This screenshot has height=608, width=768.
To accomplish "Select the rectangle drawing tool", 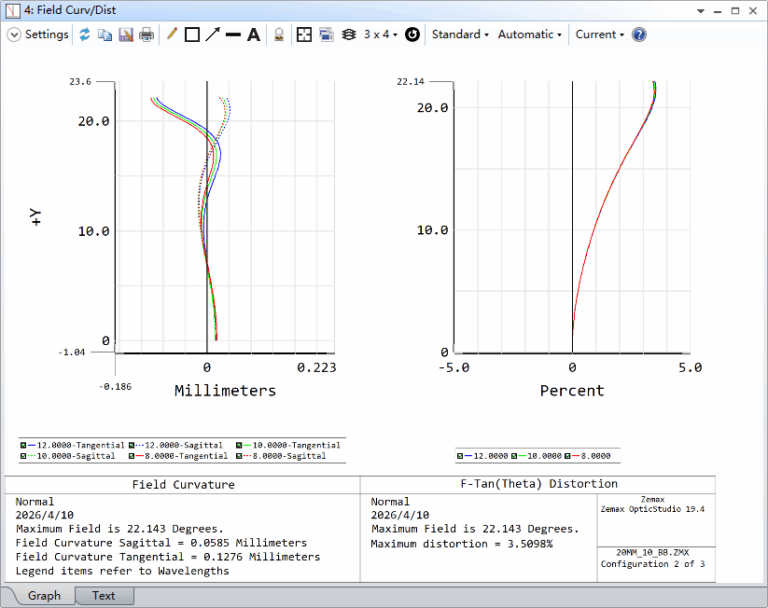I will pyautogui.click(x=192, y=34).
